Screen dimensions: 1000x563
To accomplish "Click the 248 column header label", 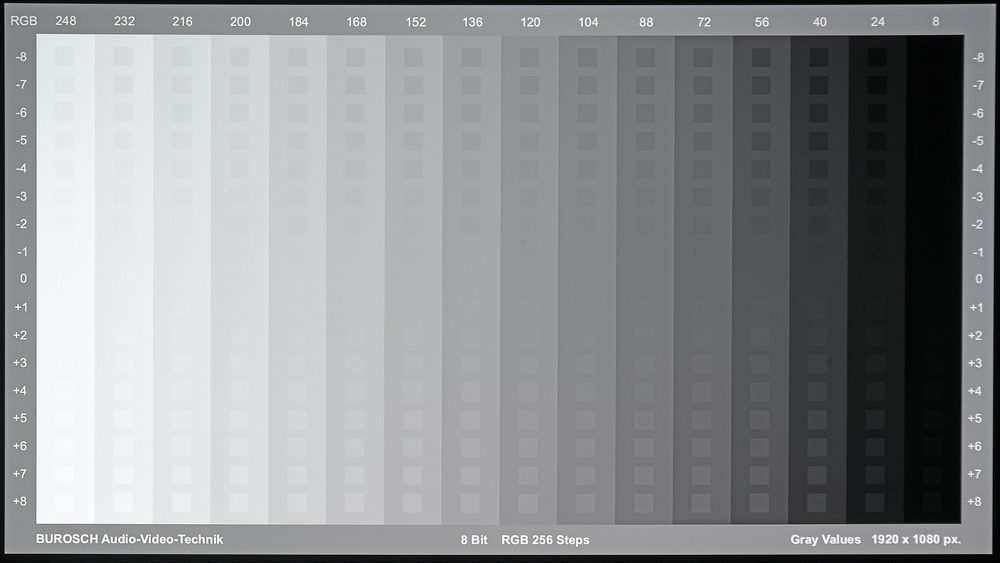I will coord(66,21).
